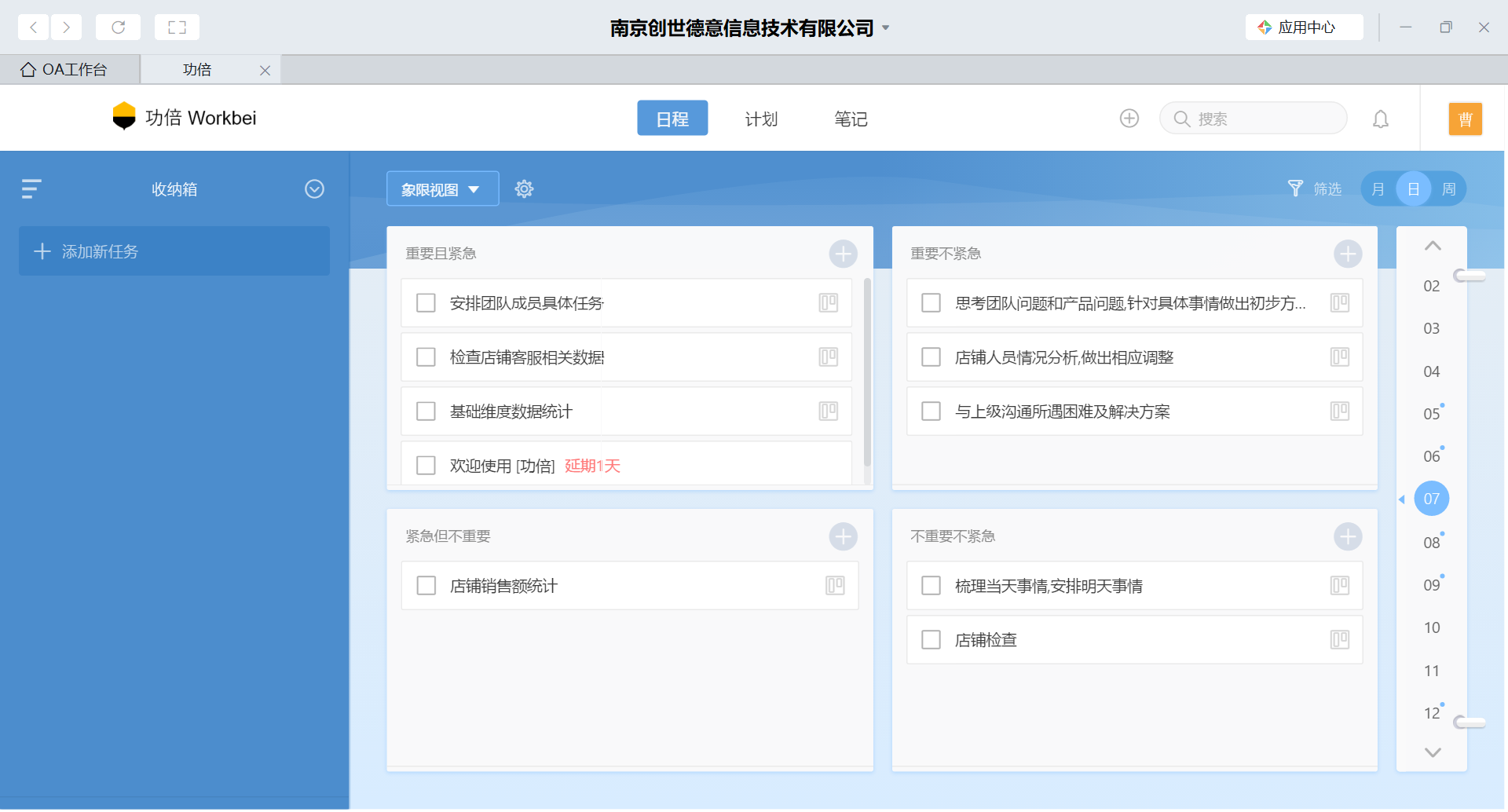
Task: Select highlighted date 07
Action: point(1432,499)
